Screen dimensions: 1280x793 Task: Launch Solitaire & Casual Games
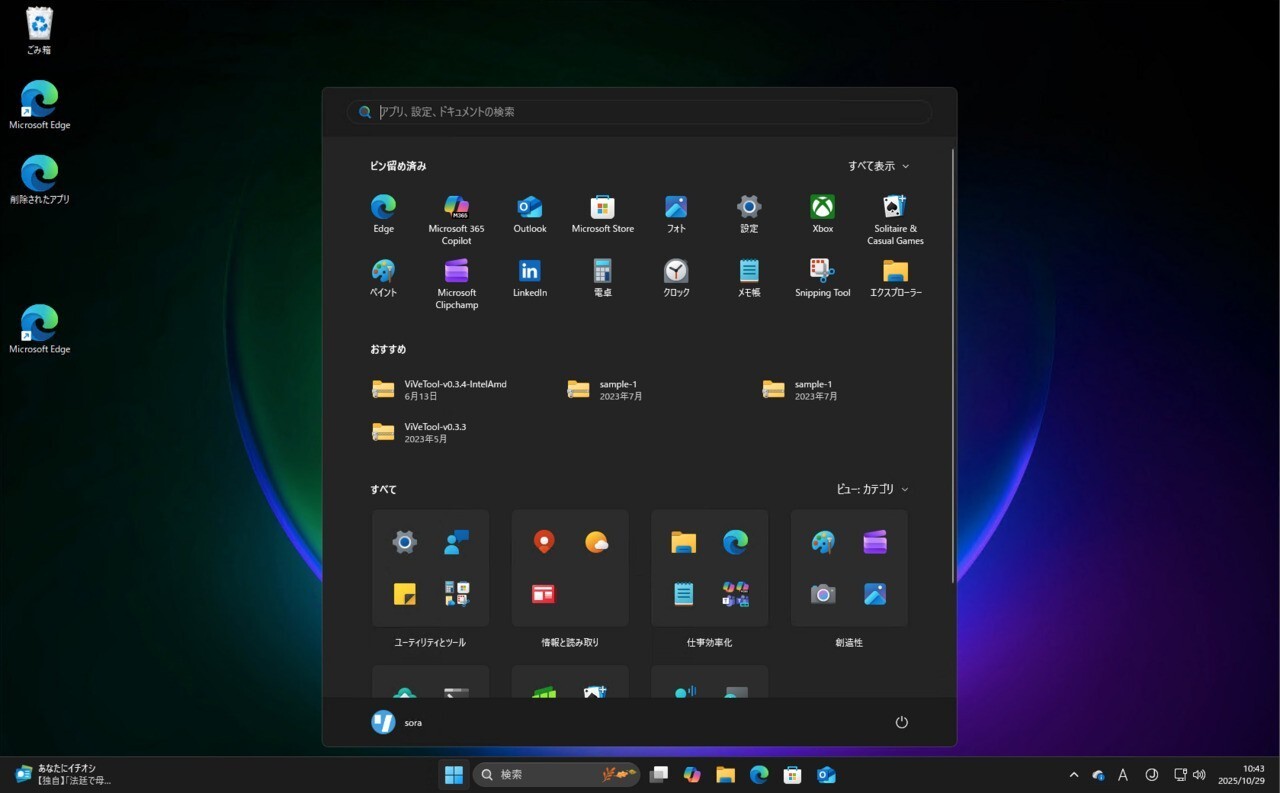pos(895,208)
